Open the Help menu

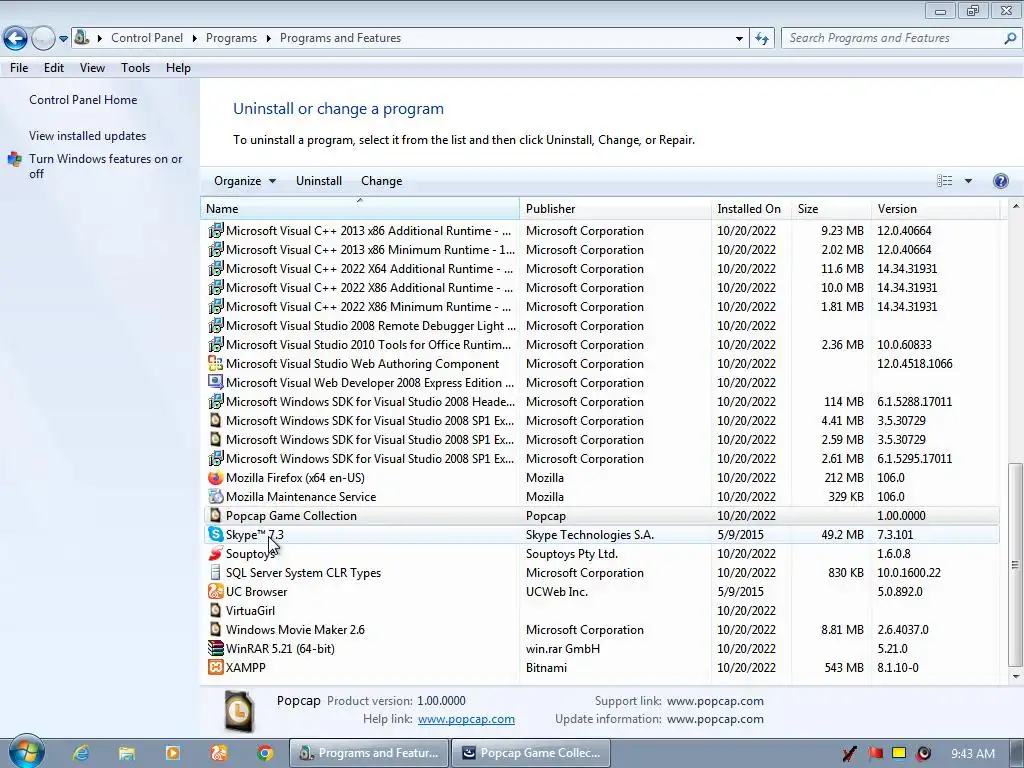178,68
